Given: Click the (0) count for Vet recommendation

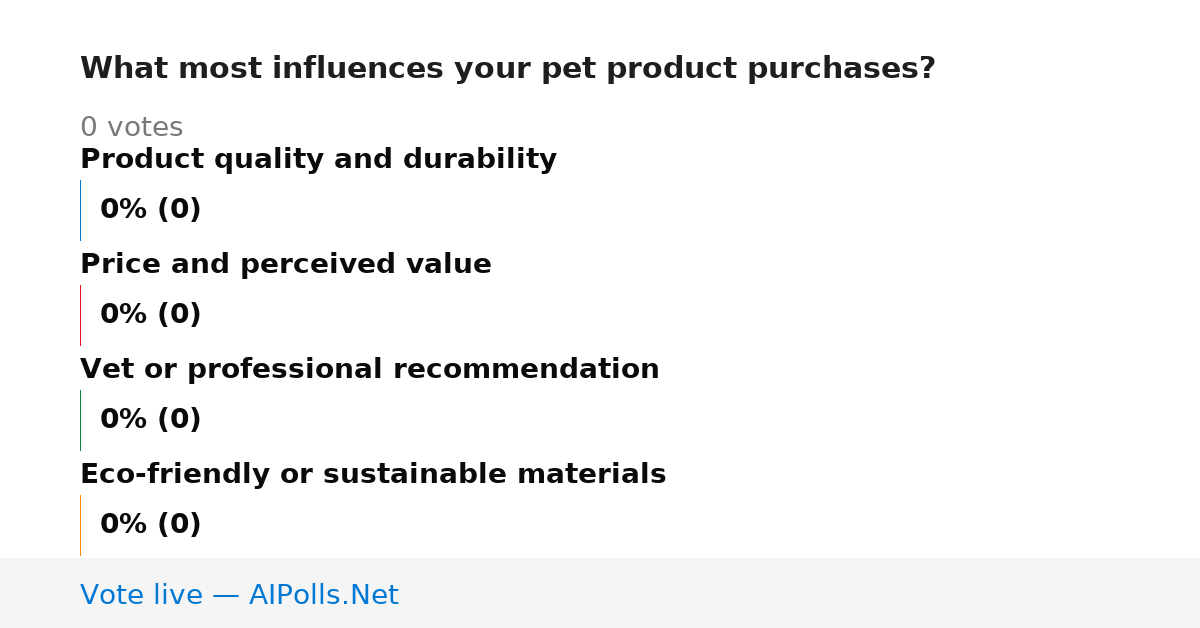Looking at the screenshot, I should 179,420.
